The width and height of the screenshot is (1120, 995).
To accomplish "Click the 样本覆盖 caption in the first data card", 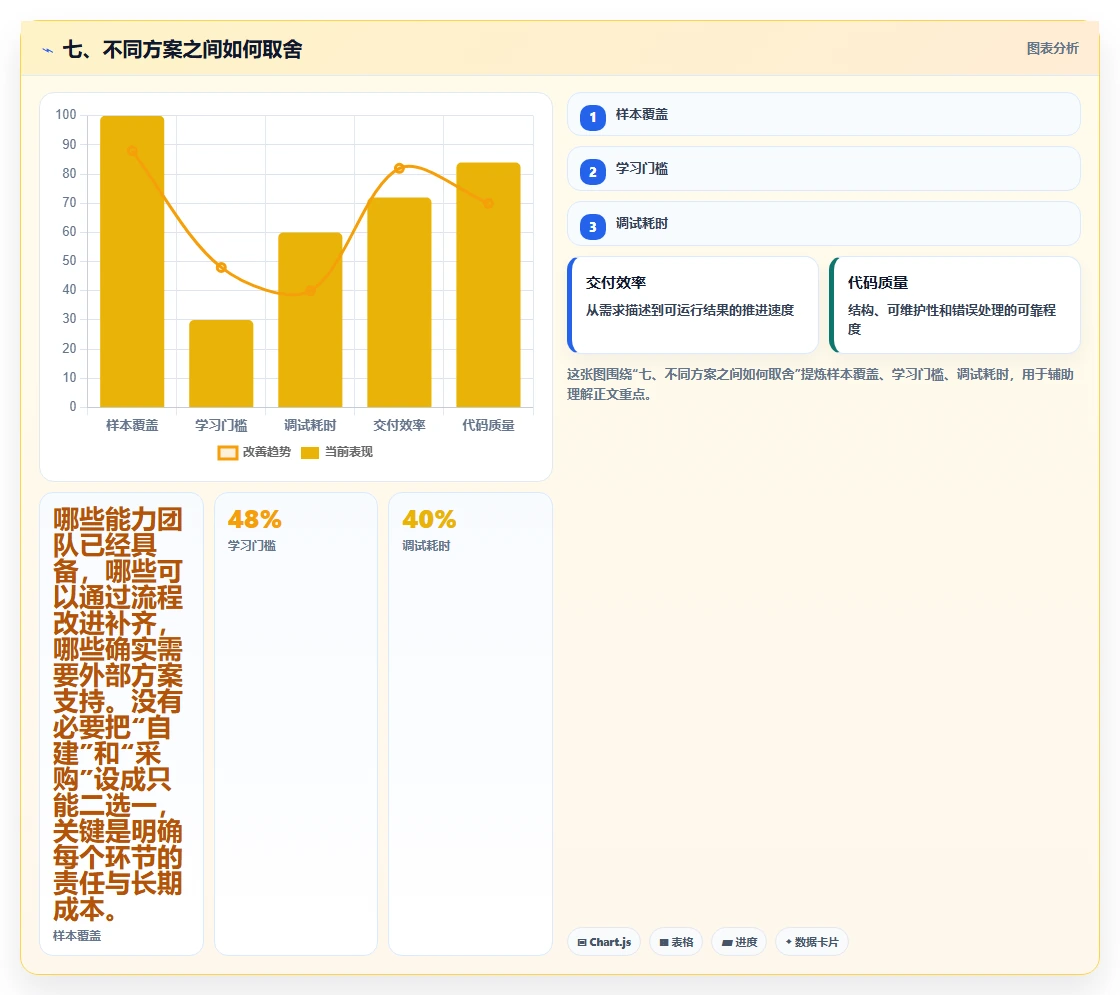I will coord(77,936).
